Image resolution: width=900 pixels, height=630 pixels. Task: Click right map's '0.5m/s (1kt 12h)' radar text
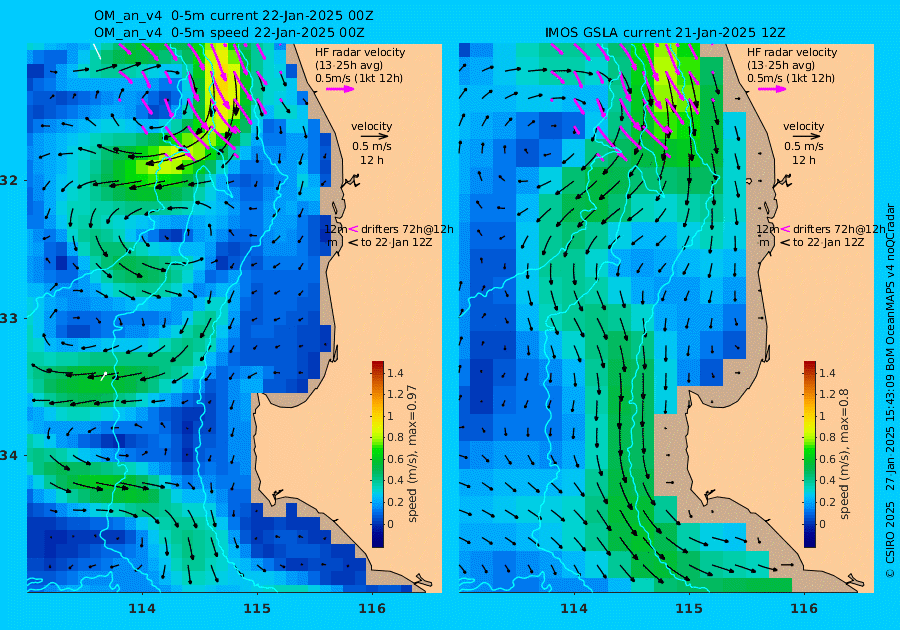coord(791,79)
